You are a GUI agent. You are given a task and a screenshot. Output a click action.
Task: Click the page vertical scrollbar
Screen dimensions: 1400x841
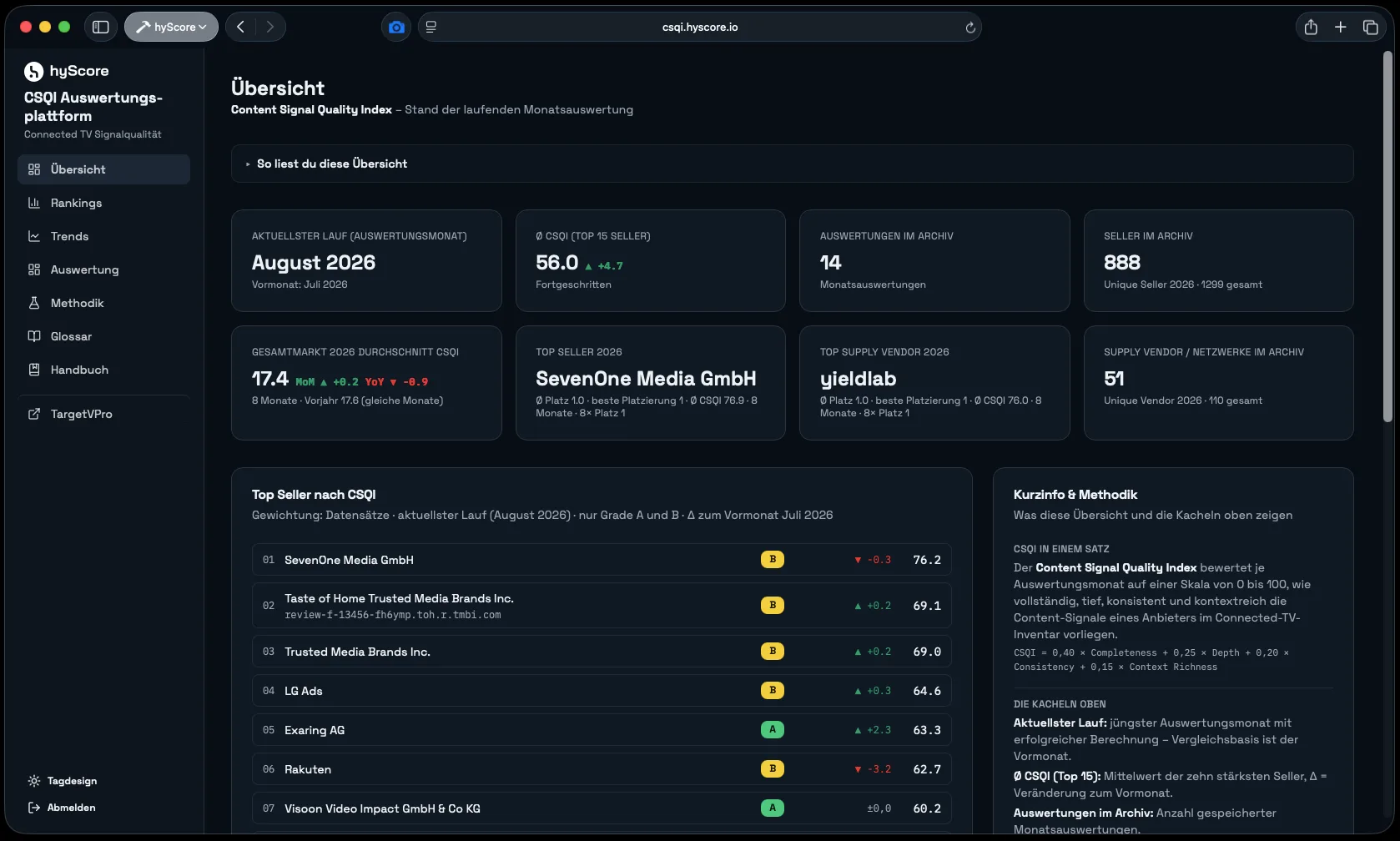click(1387, 235)
